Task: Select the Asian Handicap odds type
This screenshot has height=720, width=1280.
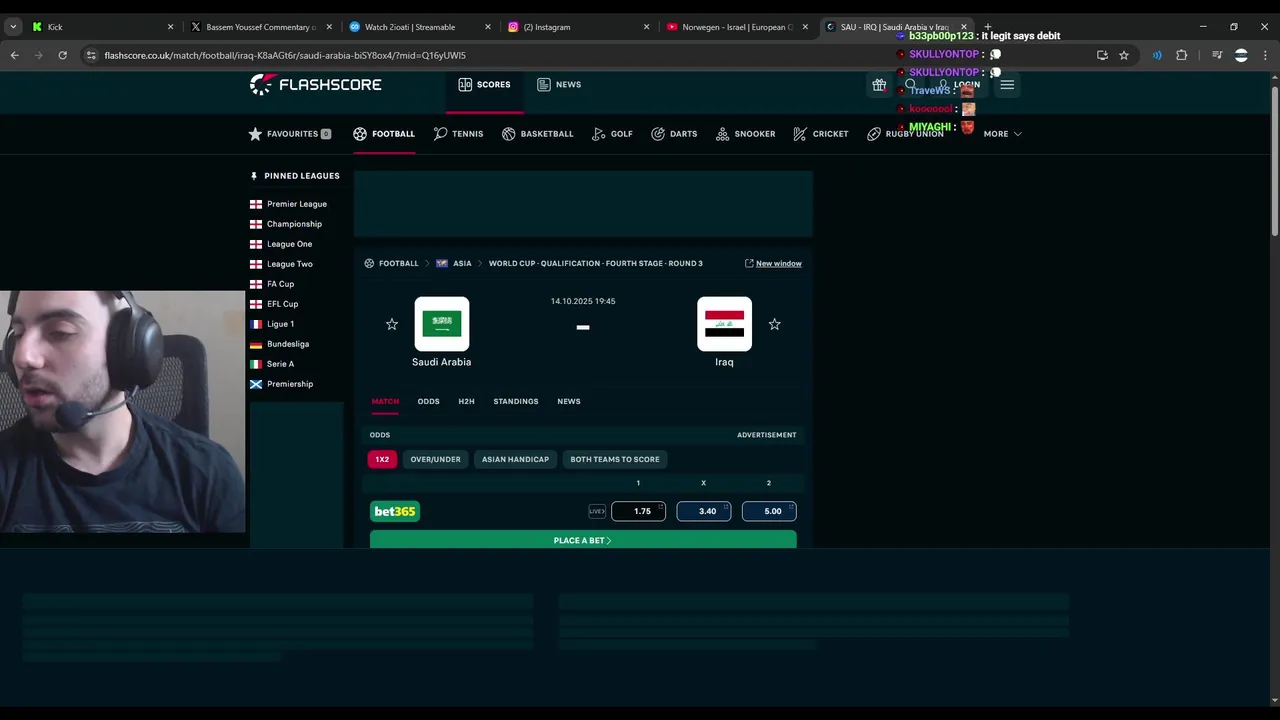Action: point(515,459)
